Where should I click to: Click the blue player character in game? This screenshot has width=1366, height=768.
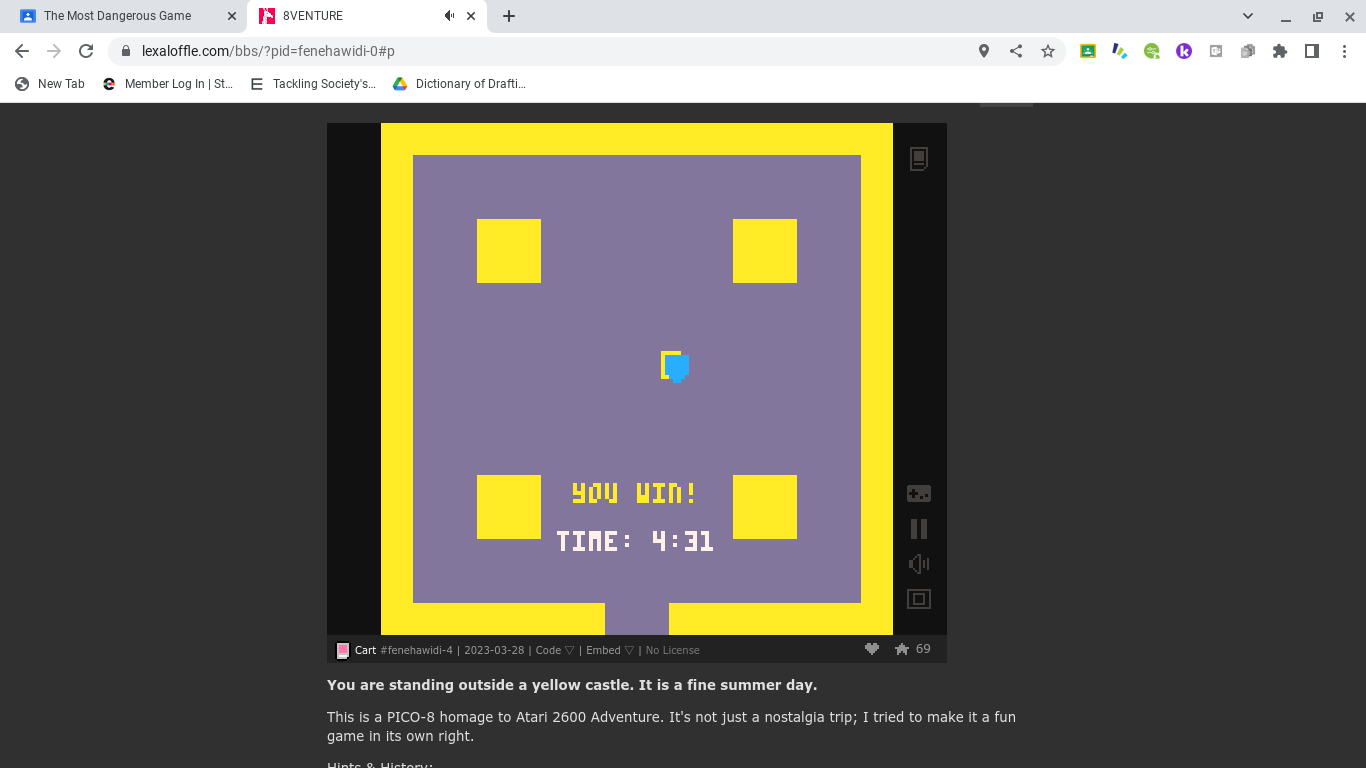pyautogui.click(x=676, y=367)
